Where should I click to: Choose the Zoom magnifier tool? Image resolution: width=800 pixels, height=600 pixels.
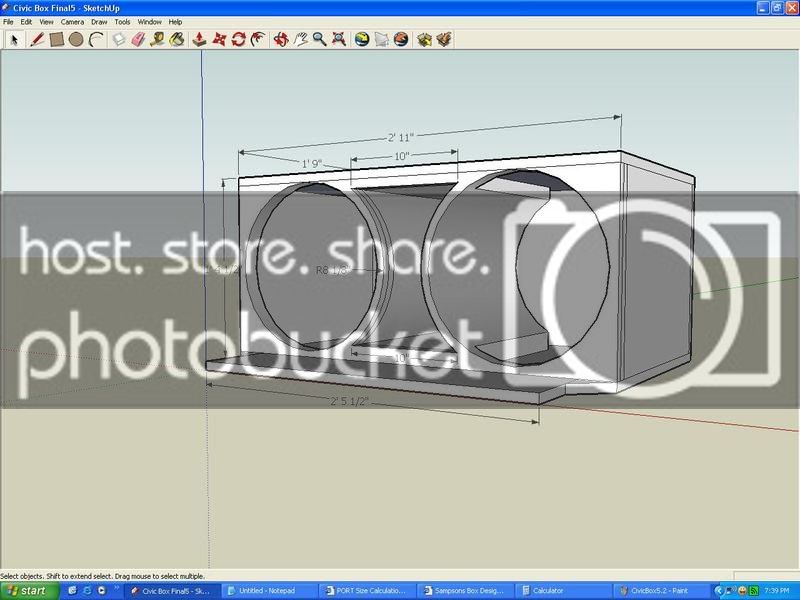coord(320,39)
